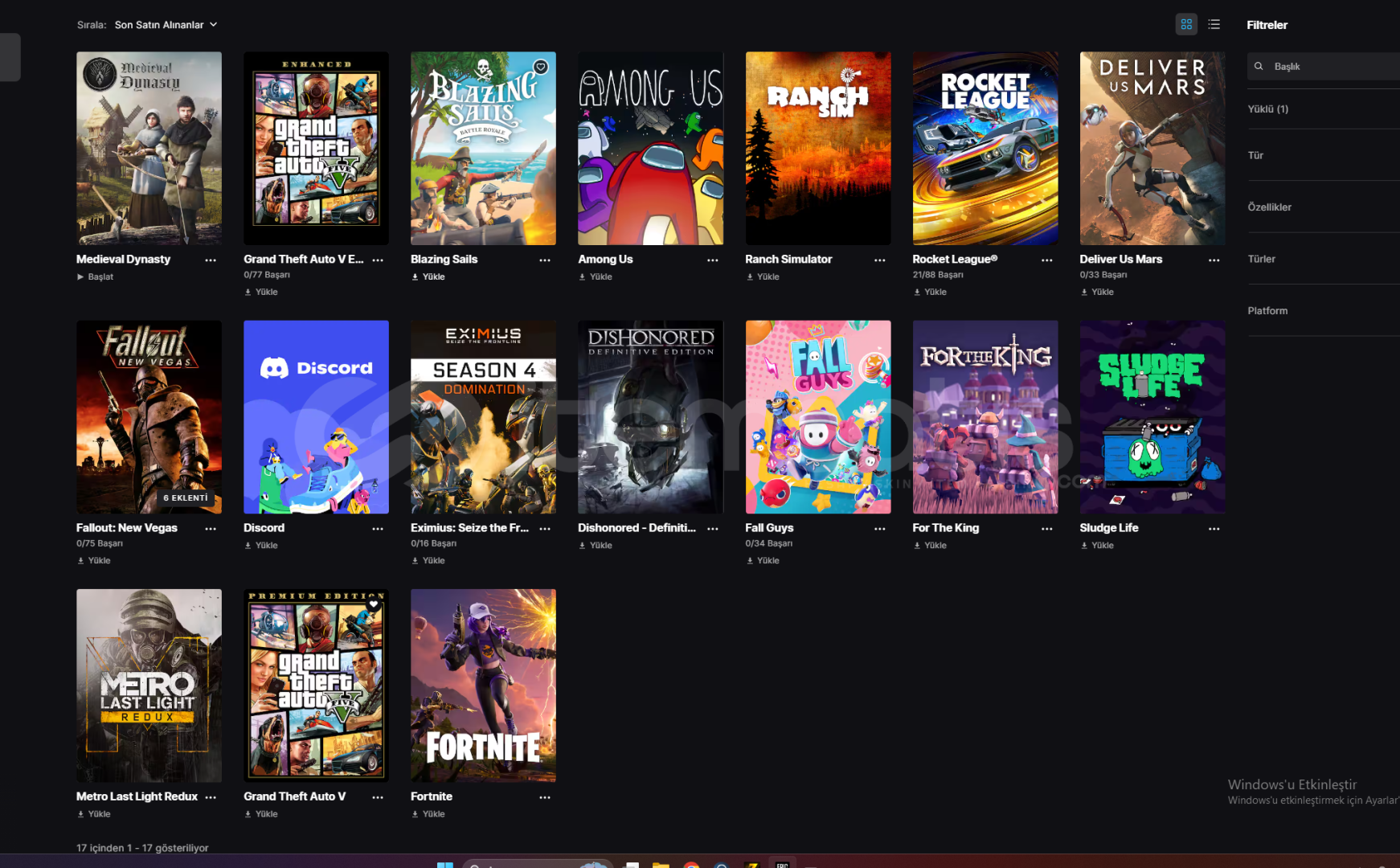The width and height of the screenshot is (1400, 868).
Task: Click the Windows Start button in taskbar
Action: 445,865
